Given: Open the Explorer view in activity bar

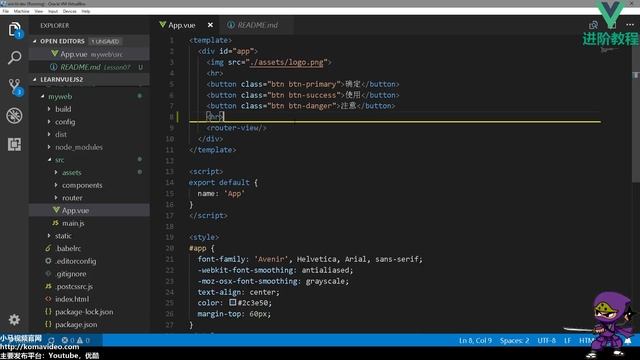Looking at the screenshot, I should pos(14,29).
